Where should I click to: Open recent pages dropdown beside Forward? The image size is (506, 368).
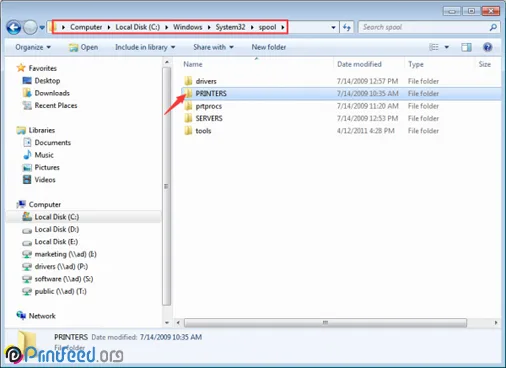(42, 28)
